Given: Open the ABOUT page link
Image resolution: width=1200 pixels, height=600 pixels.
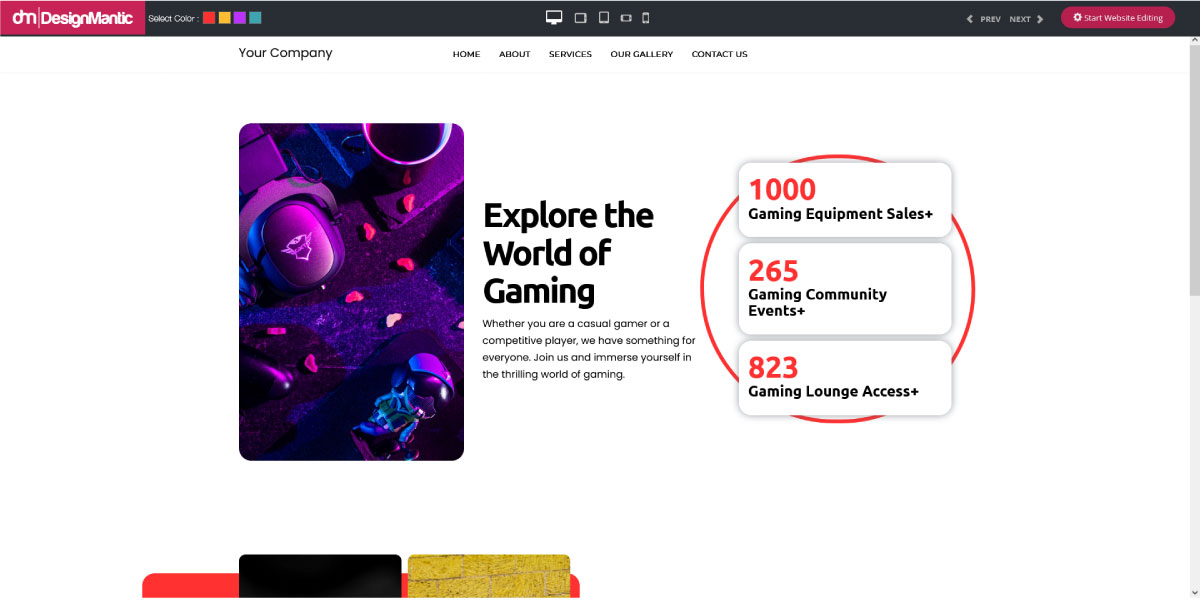Looking at the screenshot, I should click(515, 54).
